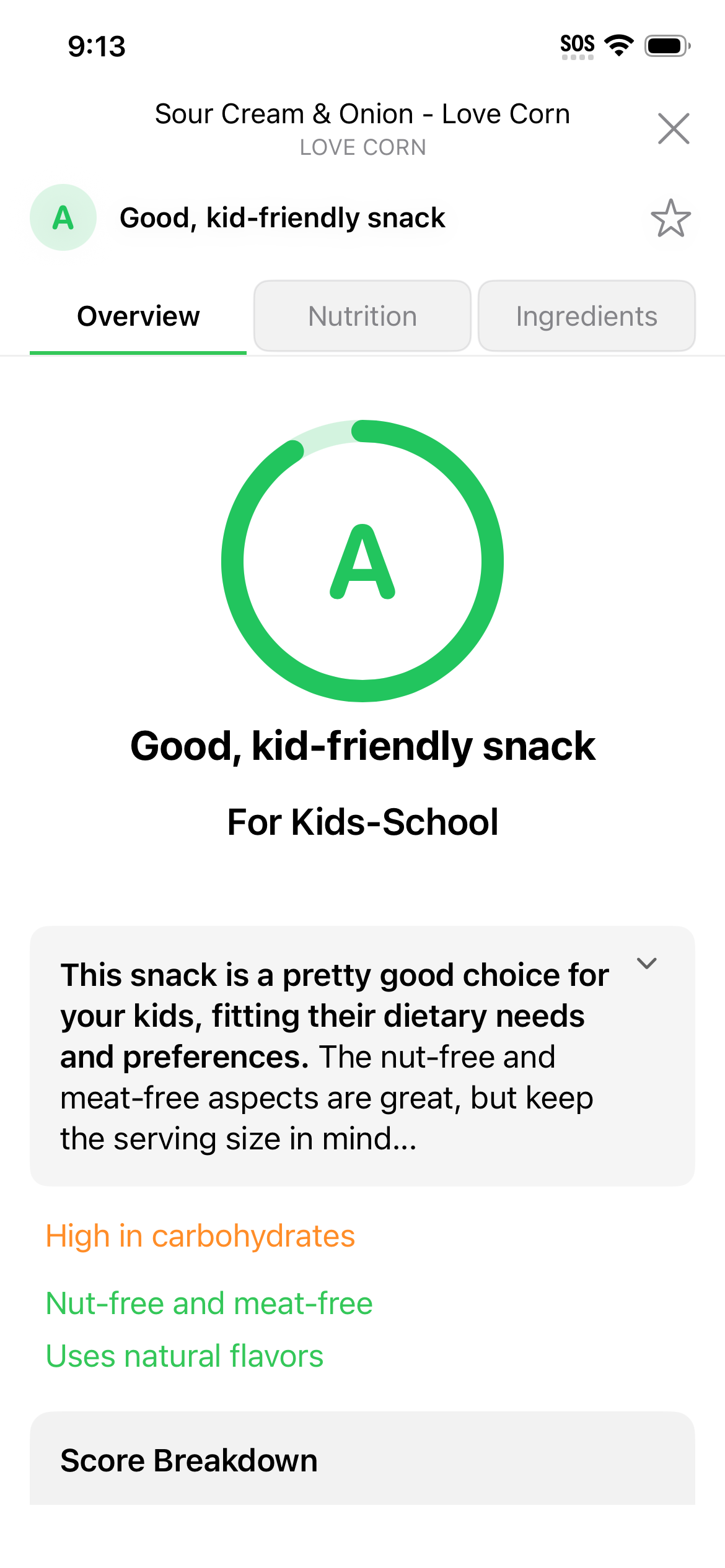Tap the "For Kids-School" profile label
725x1568 pixels.
[x=362, y=822]
